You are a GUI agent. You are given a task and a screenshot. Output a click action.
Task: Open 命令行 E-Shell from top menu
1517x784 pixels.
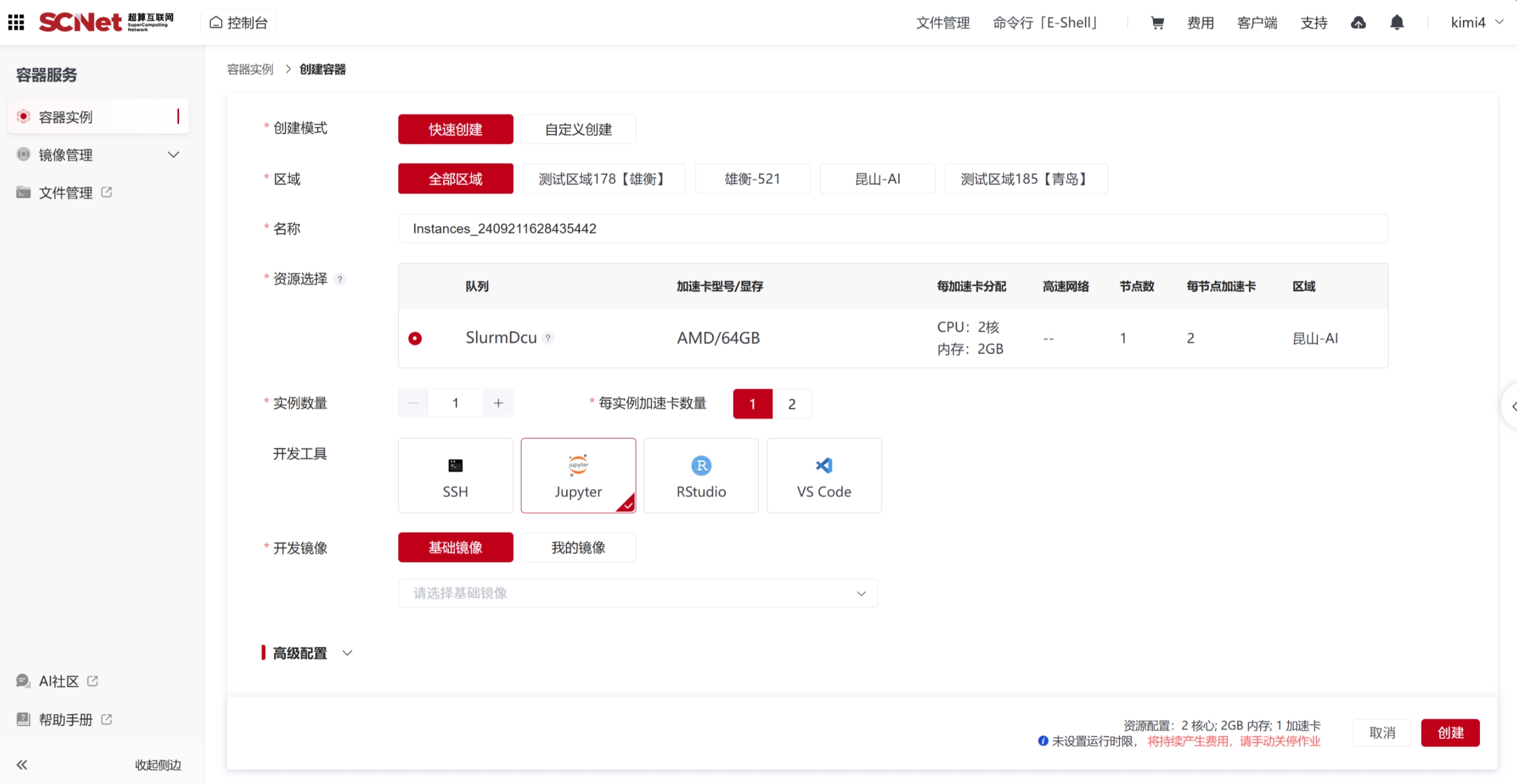click(1045, 23)
